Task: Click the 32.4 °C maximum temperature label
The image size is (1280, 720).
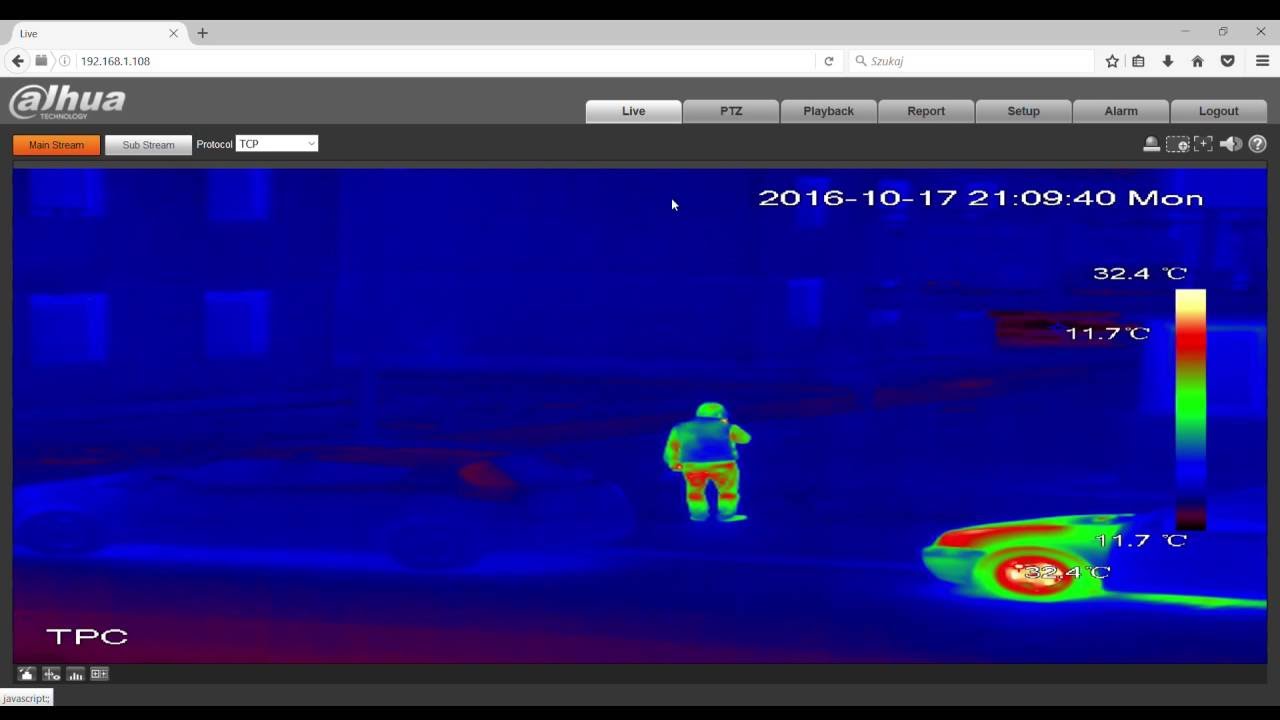Action: tap(1140, 273)
